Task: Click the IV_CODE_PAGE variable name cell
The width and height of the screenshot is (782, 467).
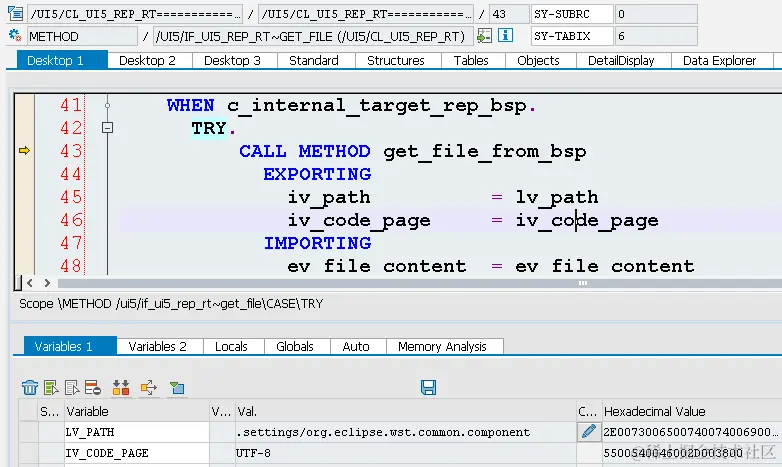Action: (136, 453)
